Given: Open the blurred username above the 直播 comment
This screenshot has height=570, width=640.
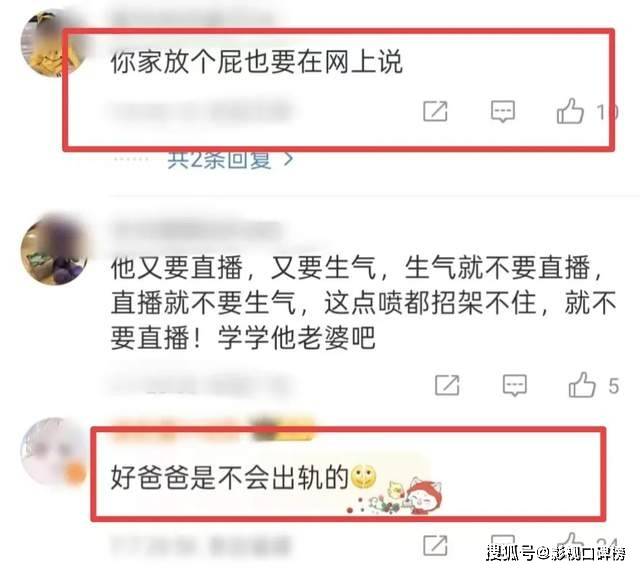Looking at the screenshot, I should [198, 231].
